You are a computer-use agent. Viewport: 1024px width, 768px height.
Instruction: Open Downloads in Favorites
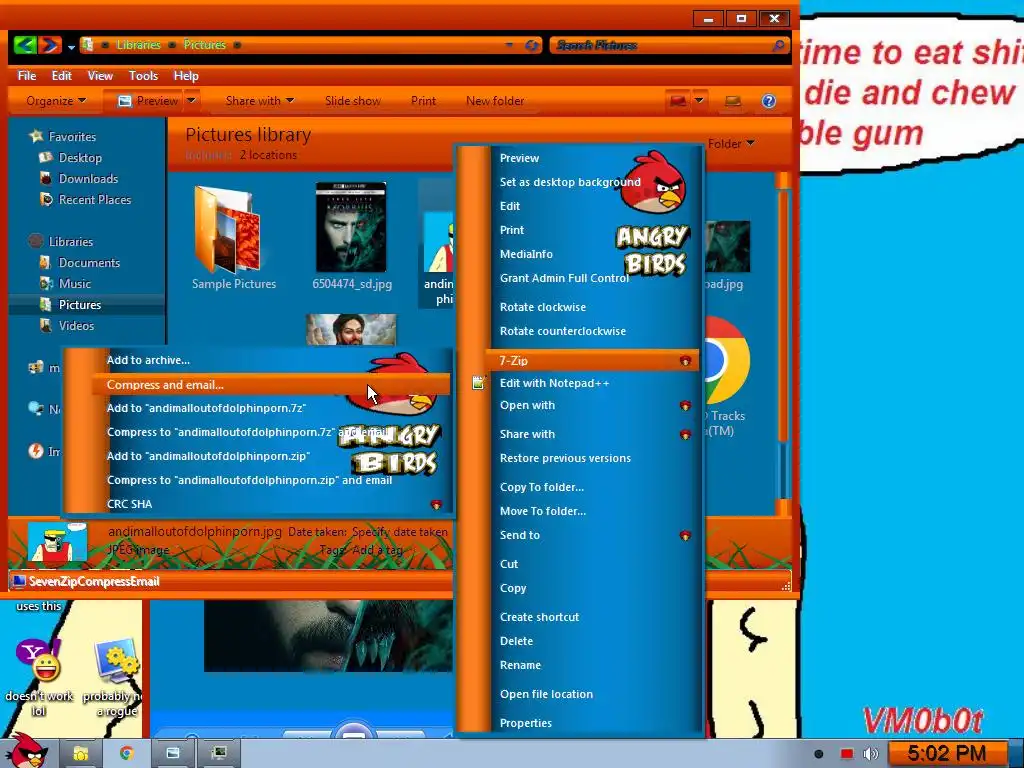pos(79,178)
